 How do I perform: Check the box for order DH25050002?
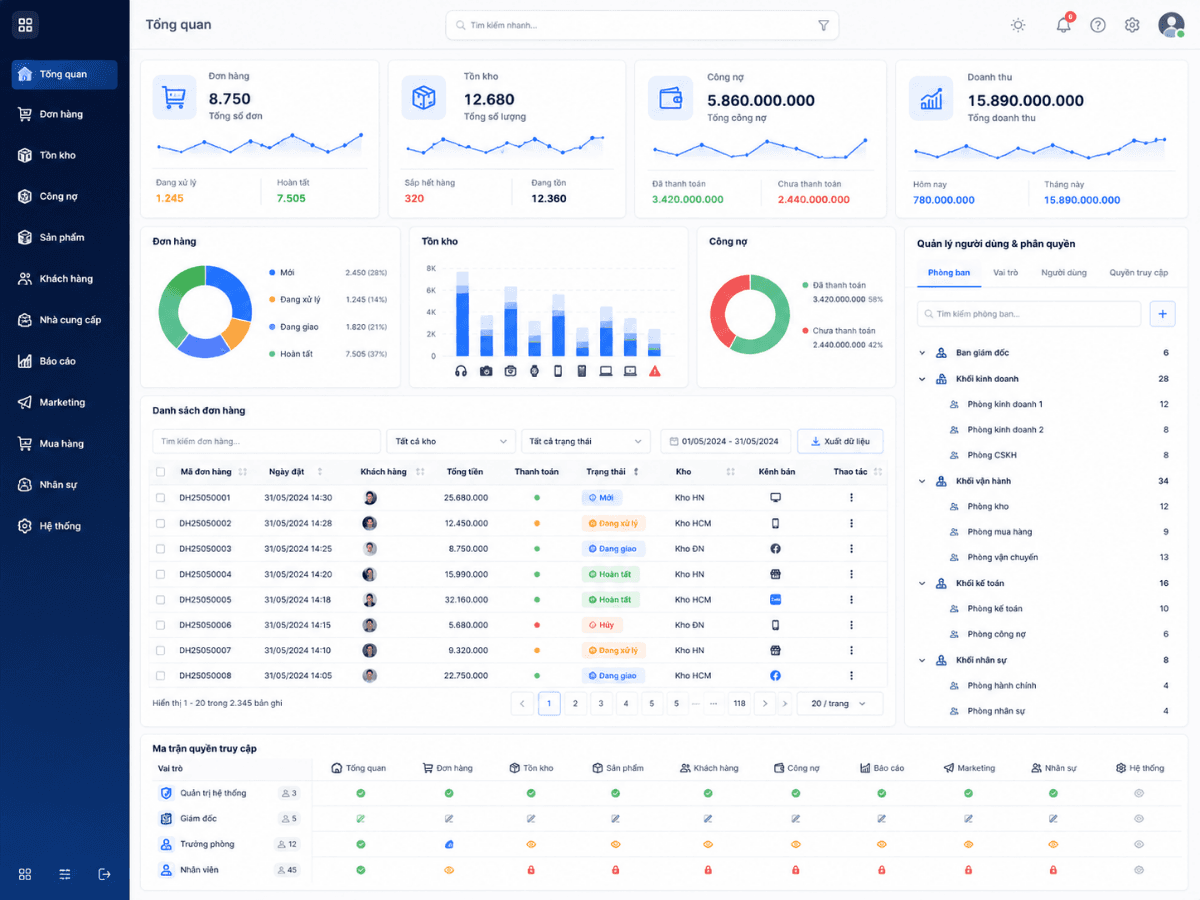(161, 523)
